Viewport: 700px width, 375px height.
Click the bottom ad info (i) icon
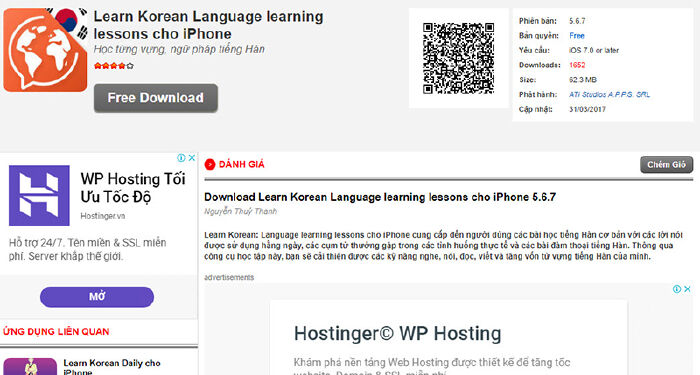point(677,289)
